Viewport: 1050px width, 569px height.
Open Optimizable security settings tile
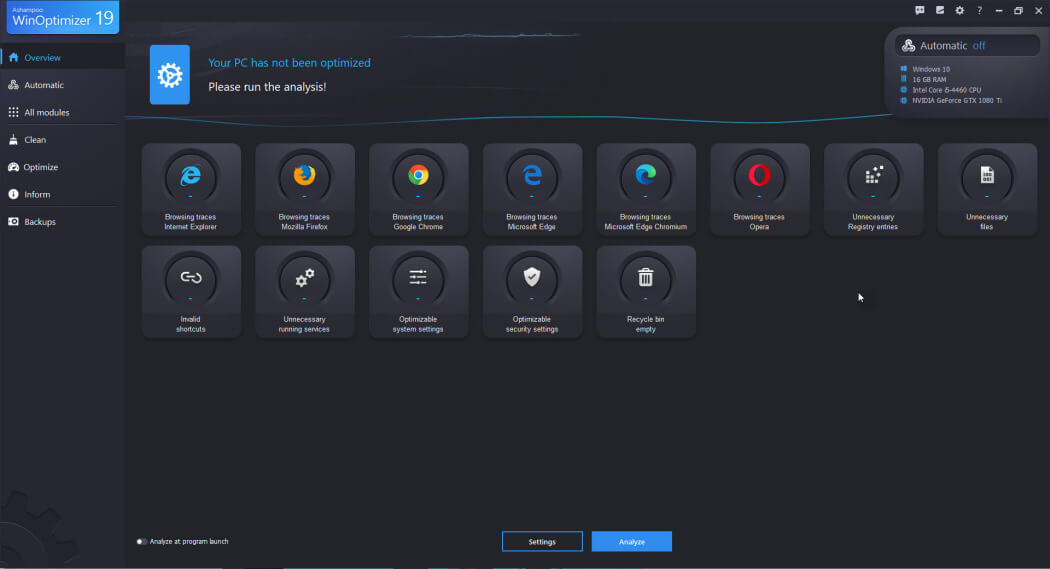(532, 292)
